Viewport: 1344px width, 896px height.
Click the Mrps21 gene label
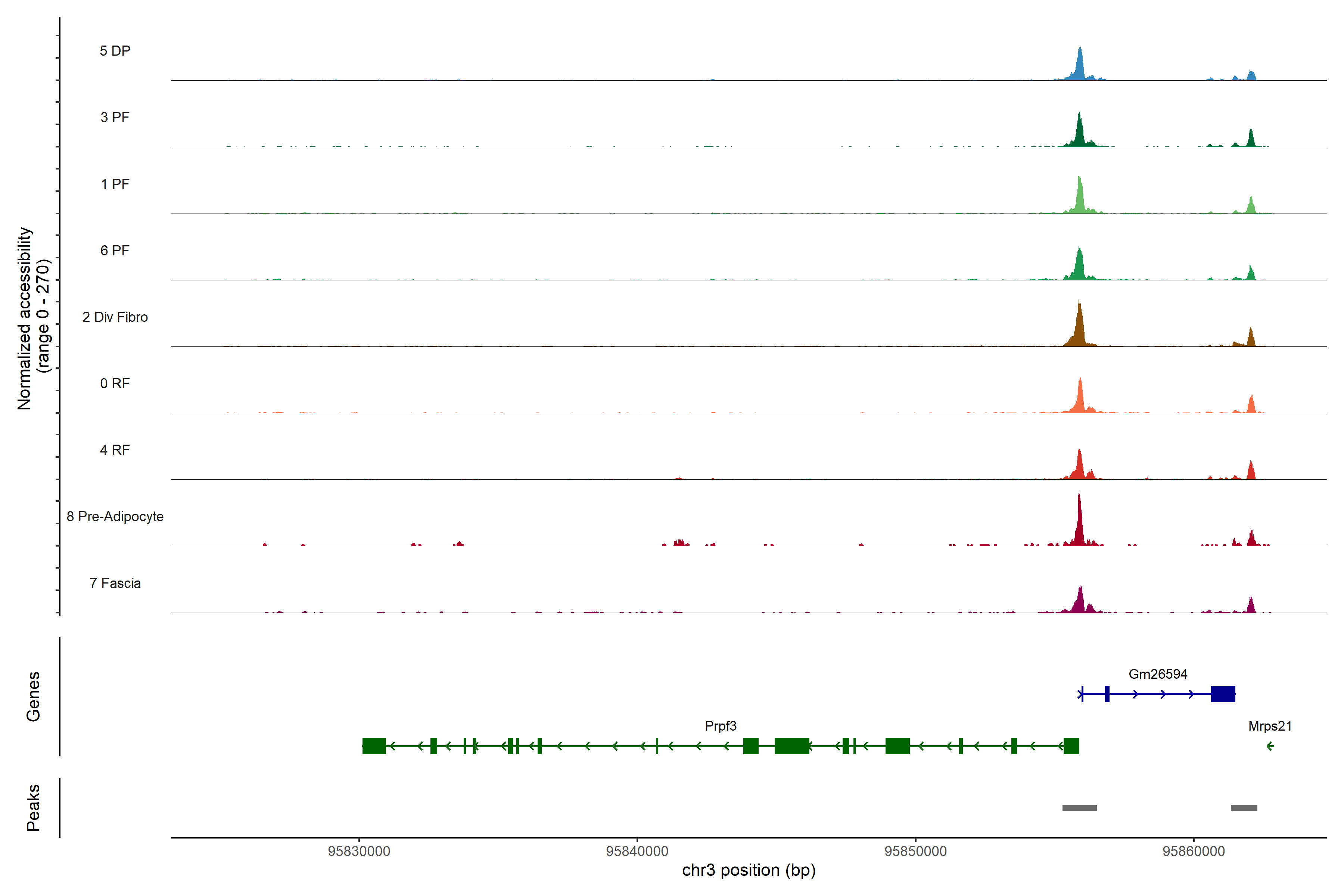click(1270, 726)
